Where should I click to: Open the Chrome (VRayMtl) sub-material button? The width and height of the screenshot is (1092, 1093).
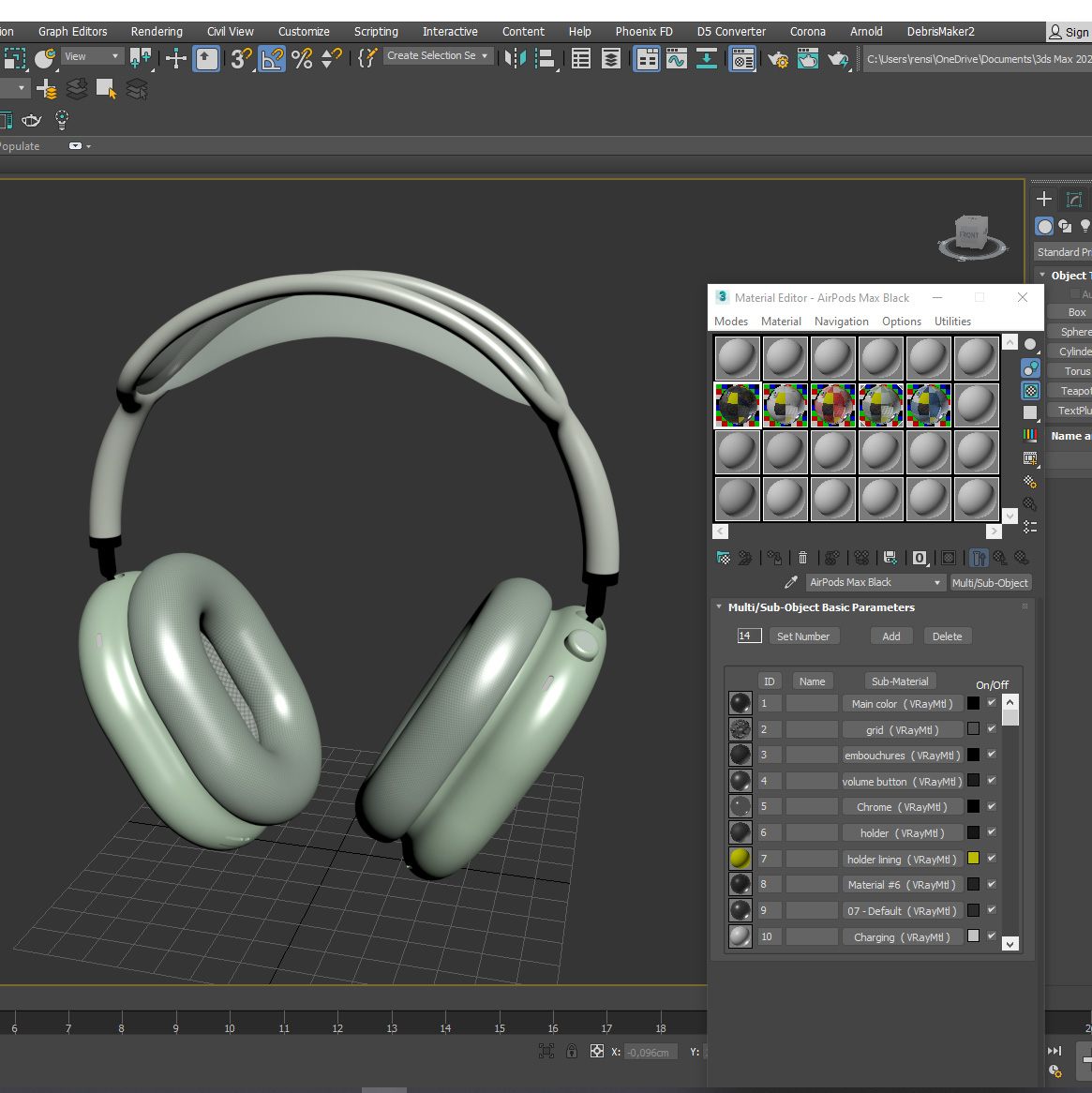(x=902, y=807)
